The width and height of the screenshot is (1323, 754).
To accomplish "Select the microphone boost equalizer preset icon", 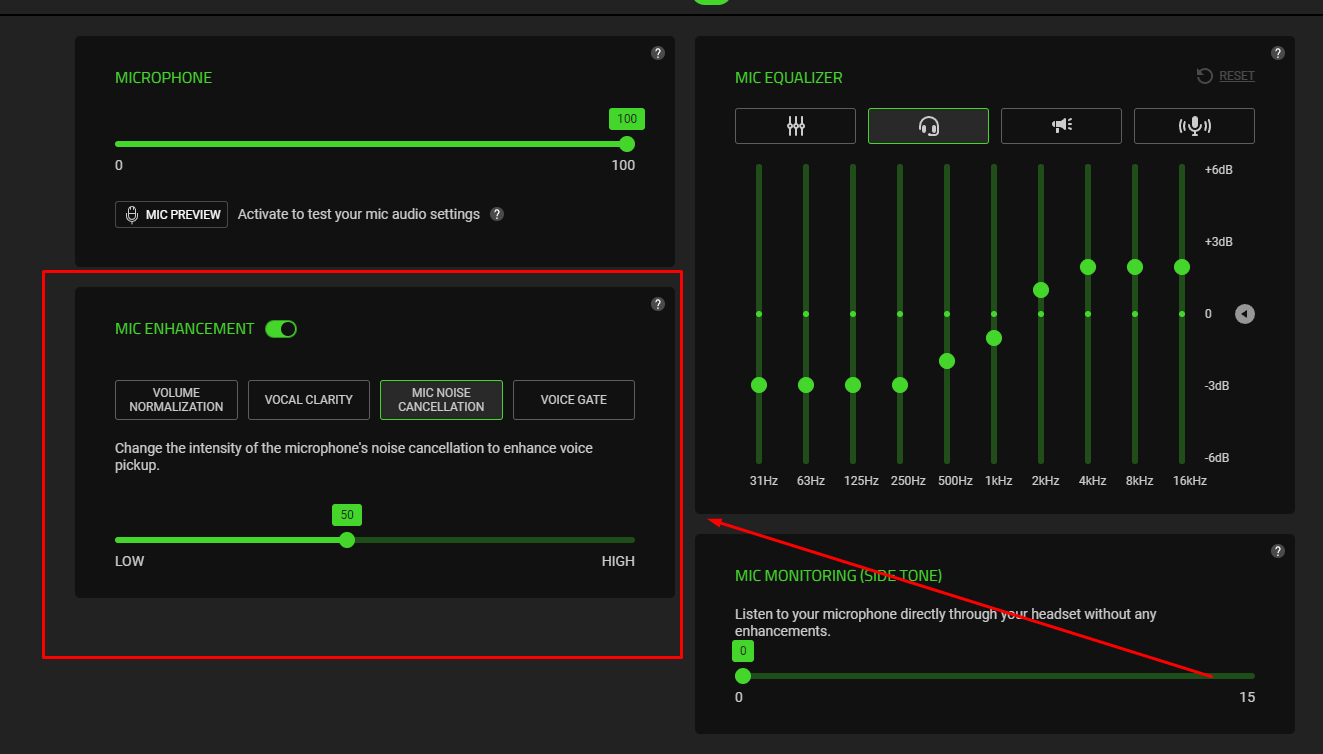I will coord(1194,126).
